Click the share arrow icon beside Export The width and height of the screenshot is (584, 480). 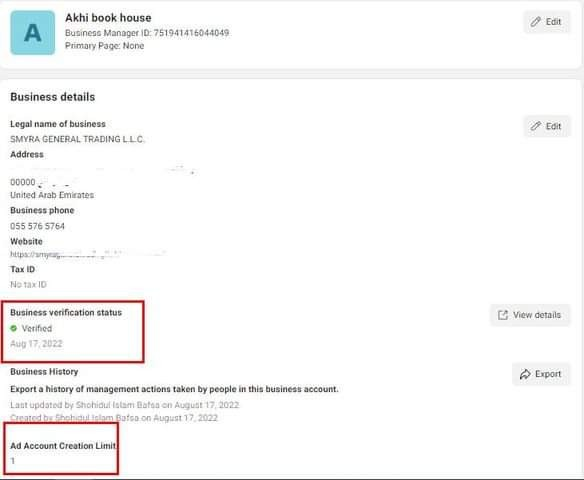tap(525, 374)
